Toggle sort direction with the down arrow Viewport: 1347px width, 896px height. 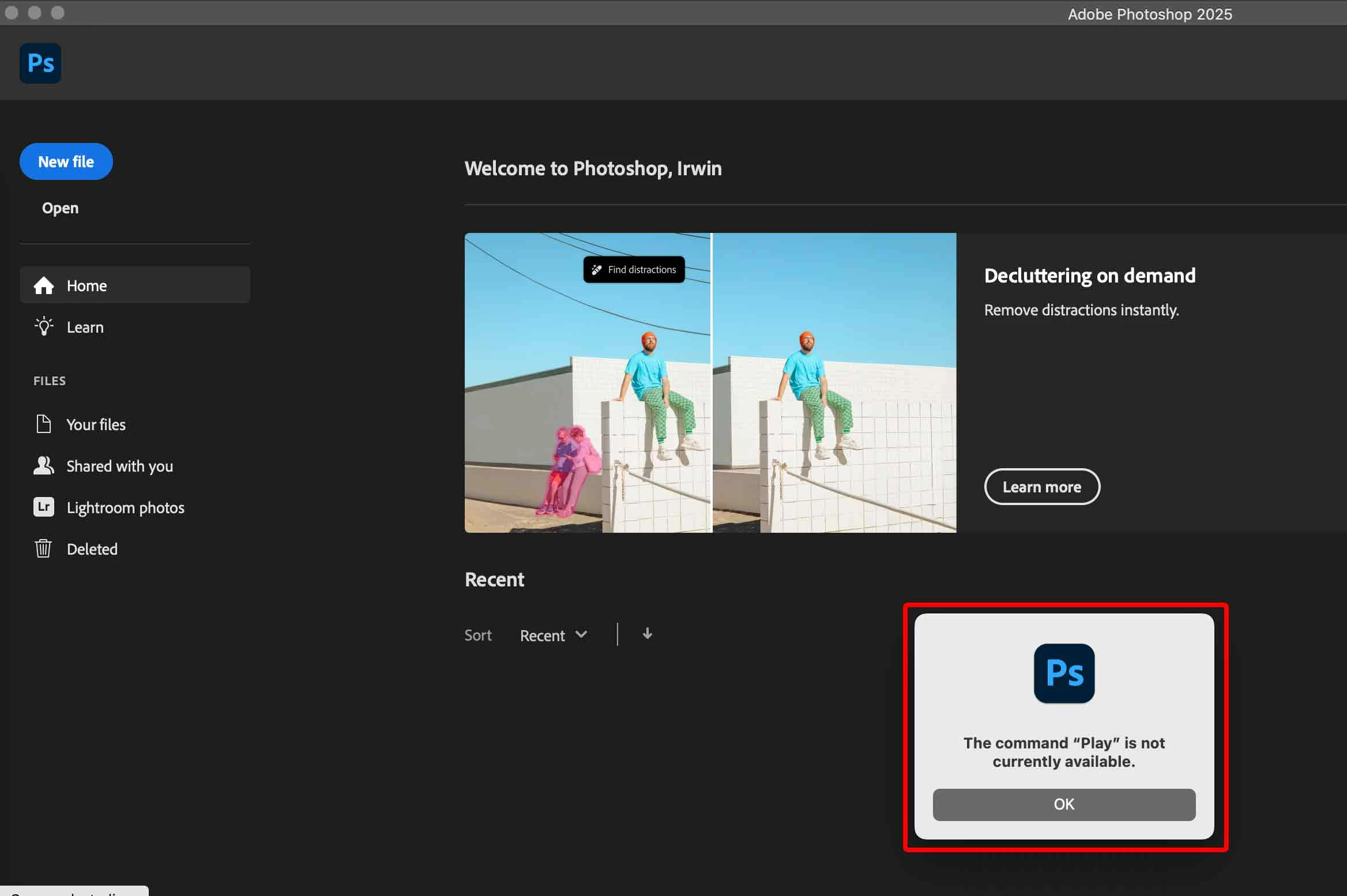647,634
